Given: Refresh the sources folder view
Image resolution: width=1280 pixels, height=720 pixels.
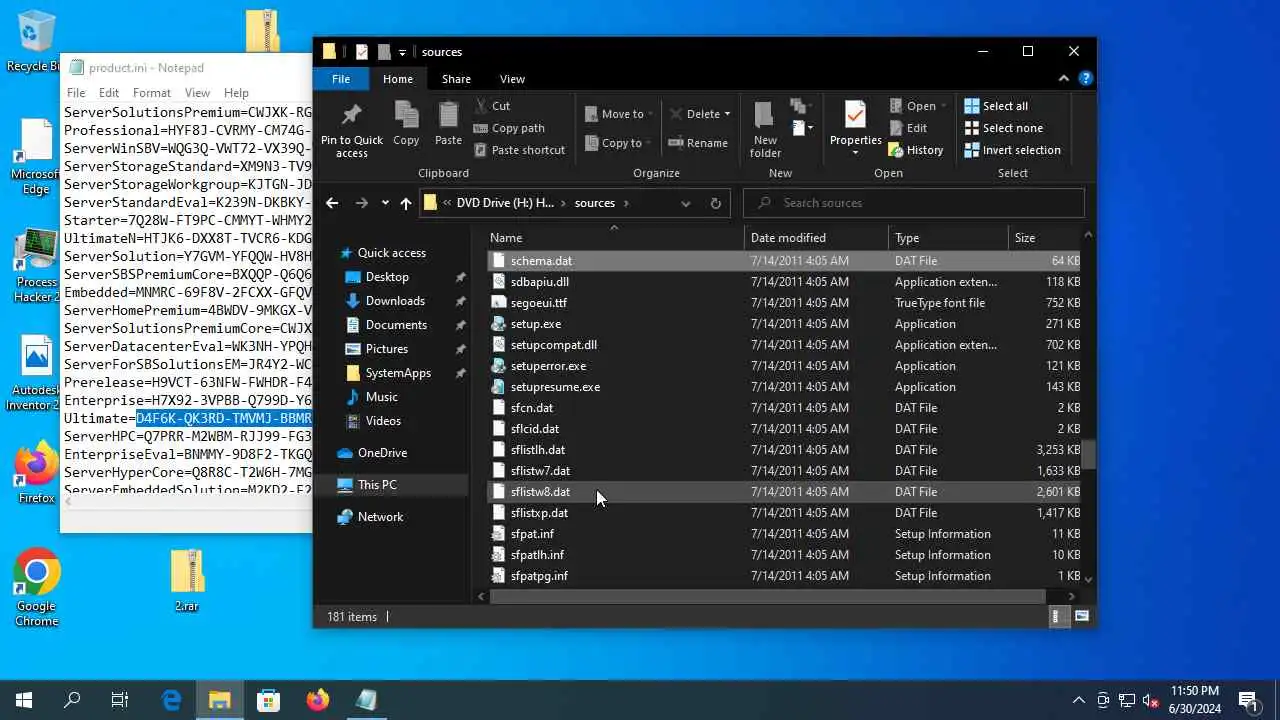Looking at the screenshot, I should (715, 203).
